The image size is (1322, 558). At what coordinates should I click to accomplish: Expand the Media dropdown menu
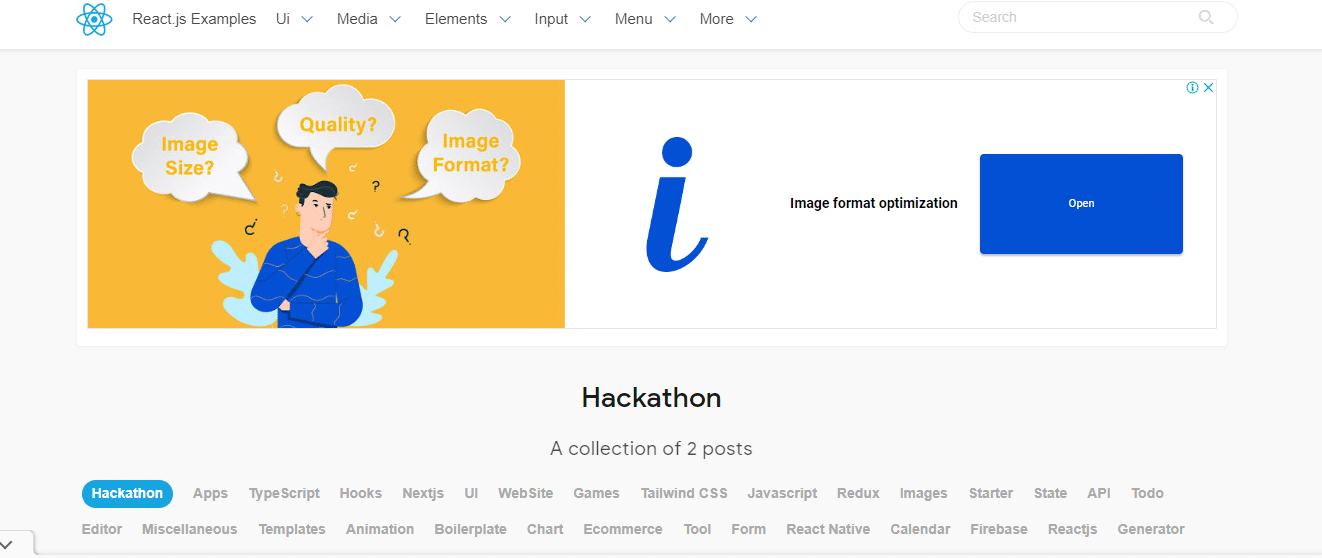click(x=369, y=19)
